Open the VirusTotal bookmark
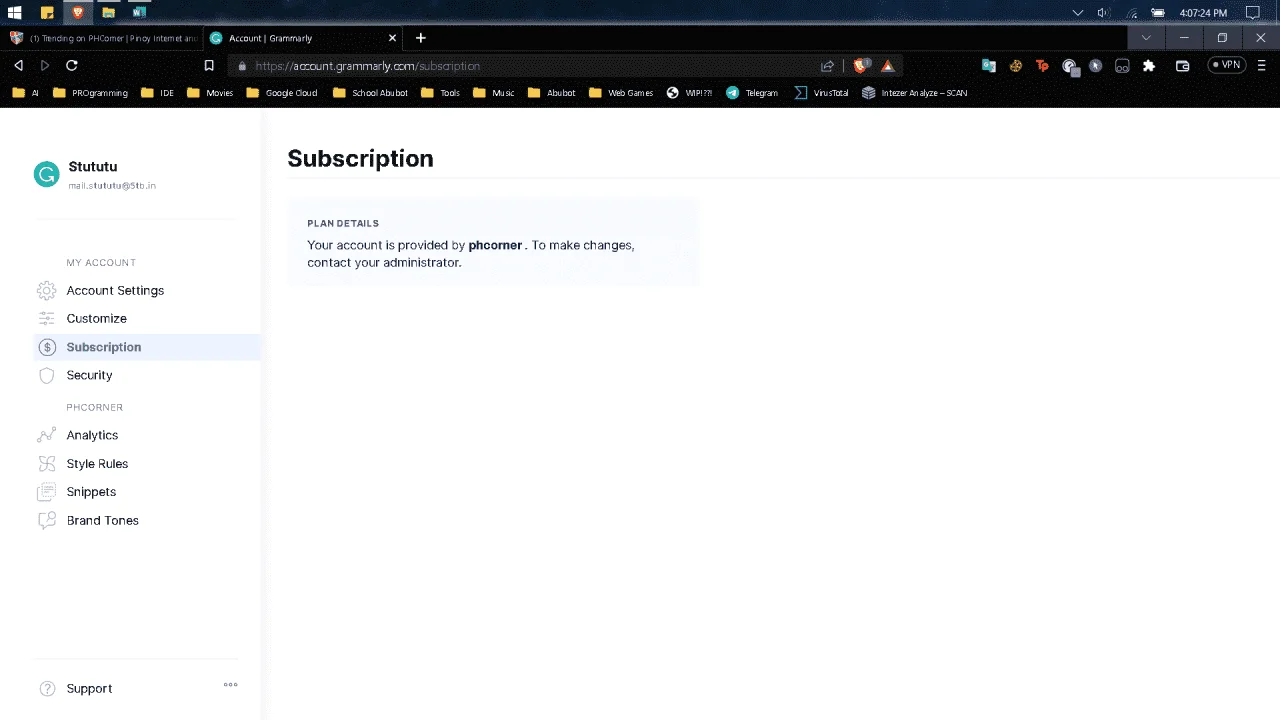Viewport: 1280px width, 720px height. click(x=821, y=93)
